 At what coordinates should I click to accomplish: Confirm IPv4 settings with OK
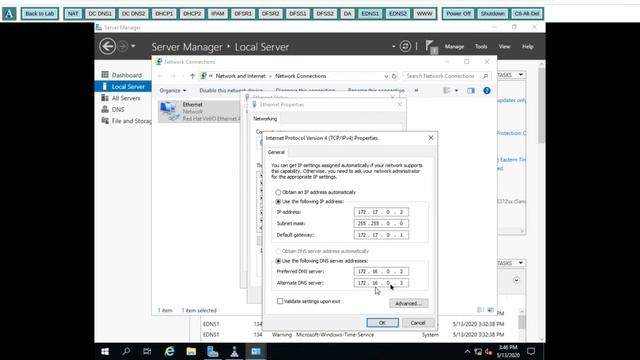(382, 322)
